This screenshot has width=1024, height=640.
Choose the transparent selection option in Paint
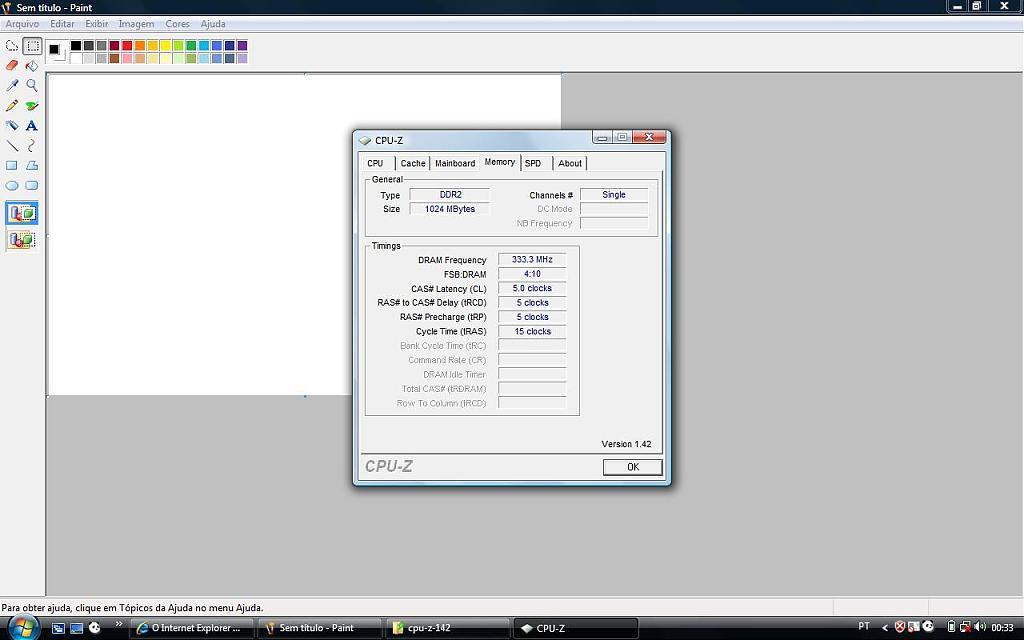(22, 240)
